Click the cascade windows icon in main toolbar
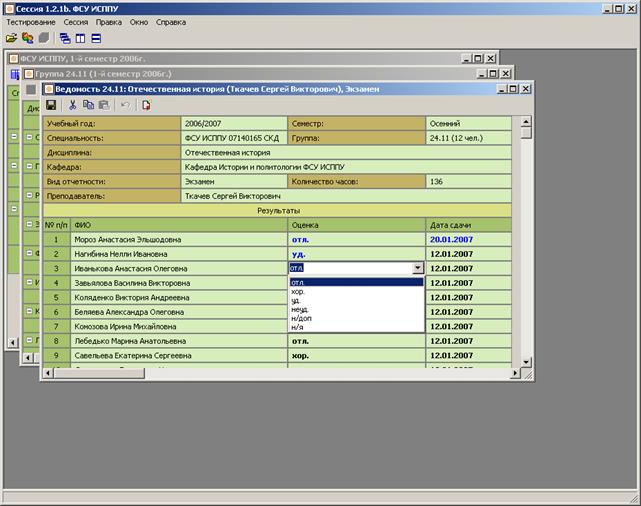 (65, 38)
